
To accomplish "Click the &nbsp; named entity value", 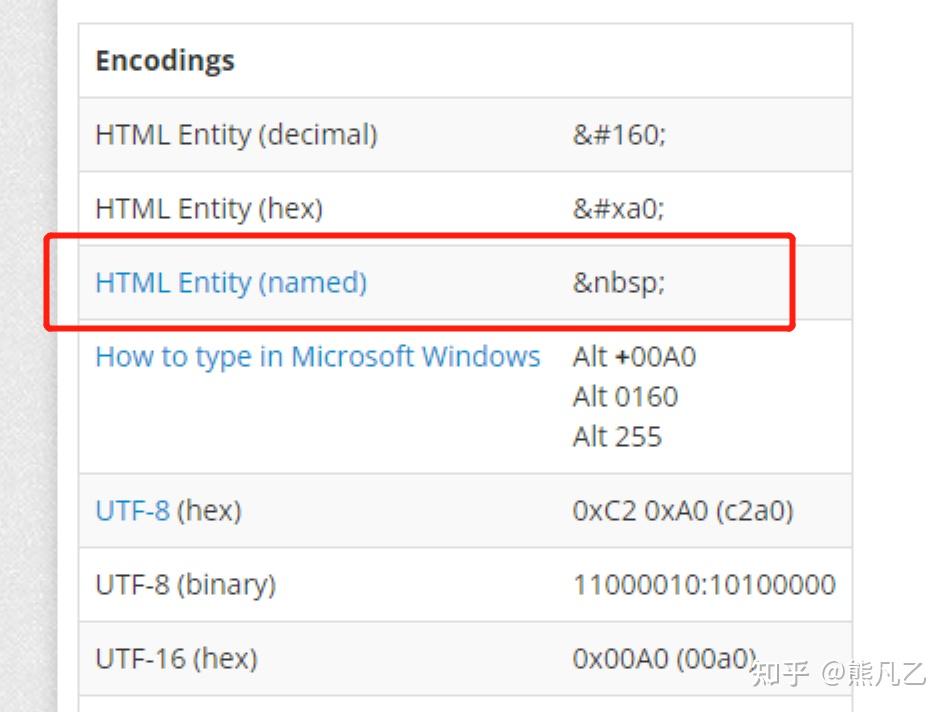I will tap(618, 283).
